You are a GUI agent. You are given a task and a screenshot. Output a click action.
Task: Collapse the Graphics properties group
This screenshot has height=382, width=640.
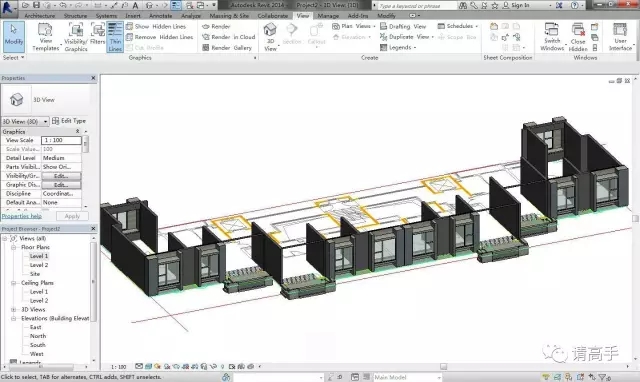pos(78,132)
